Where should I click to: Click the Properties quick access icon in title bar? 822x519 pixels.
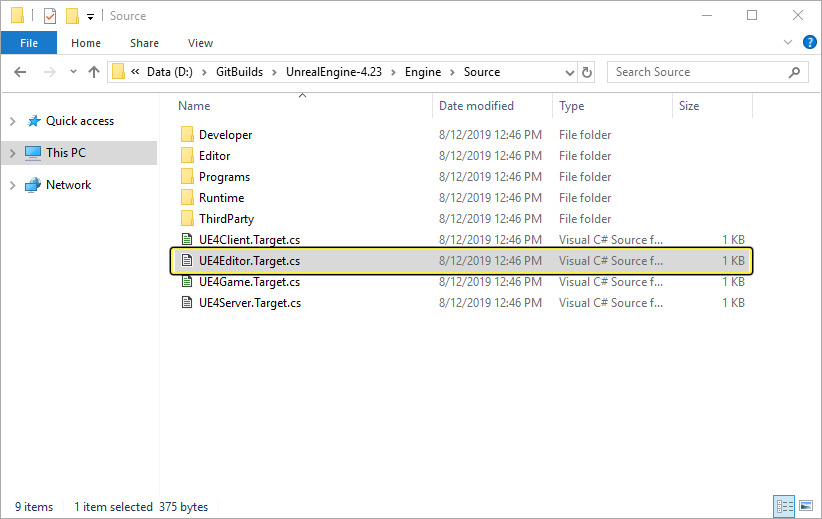[50, 16]
